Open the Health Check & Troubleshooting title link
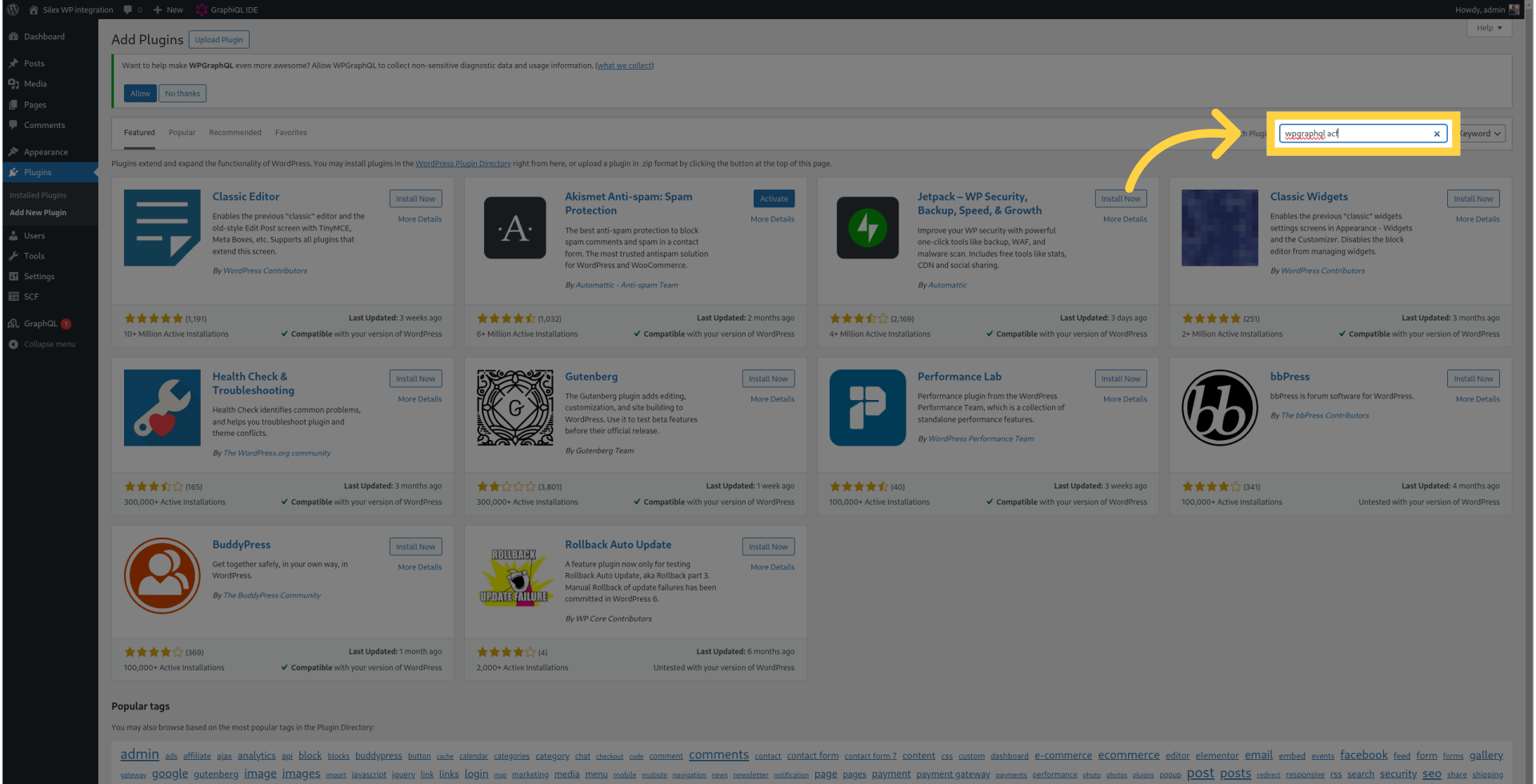The height and width of the screenshot is (784, 1536). pos(254,383)
